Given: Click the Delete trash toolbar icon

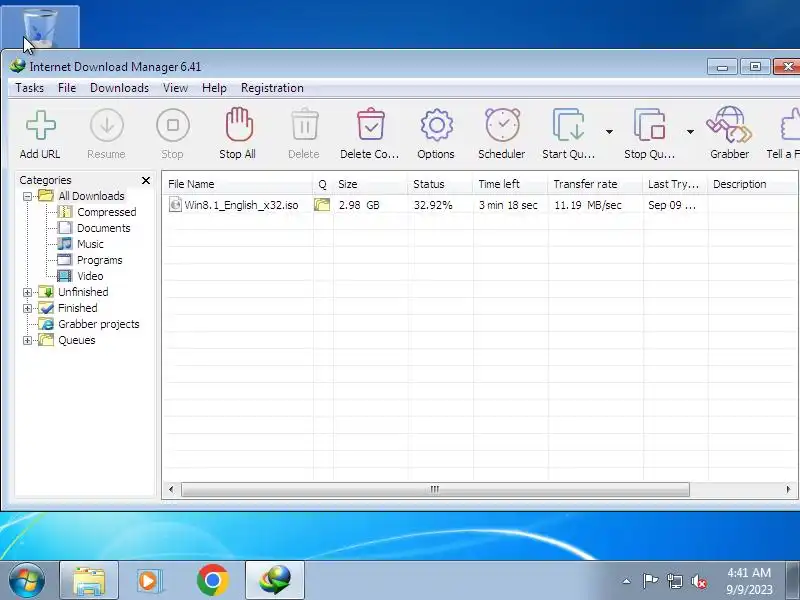Looking at the screenshot, I should coord(305,124).
